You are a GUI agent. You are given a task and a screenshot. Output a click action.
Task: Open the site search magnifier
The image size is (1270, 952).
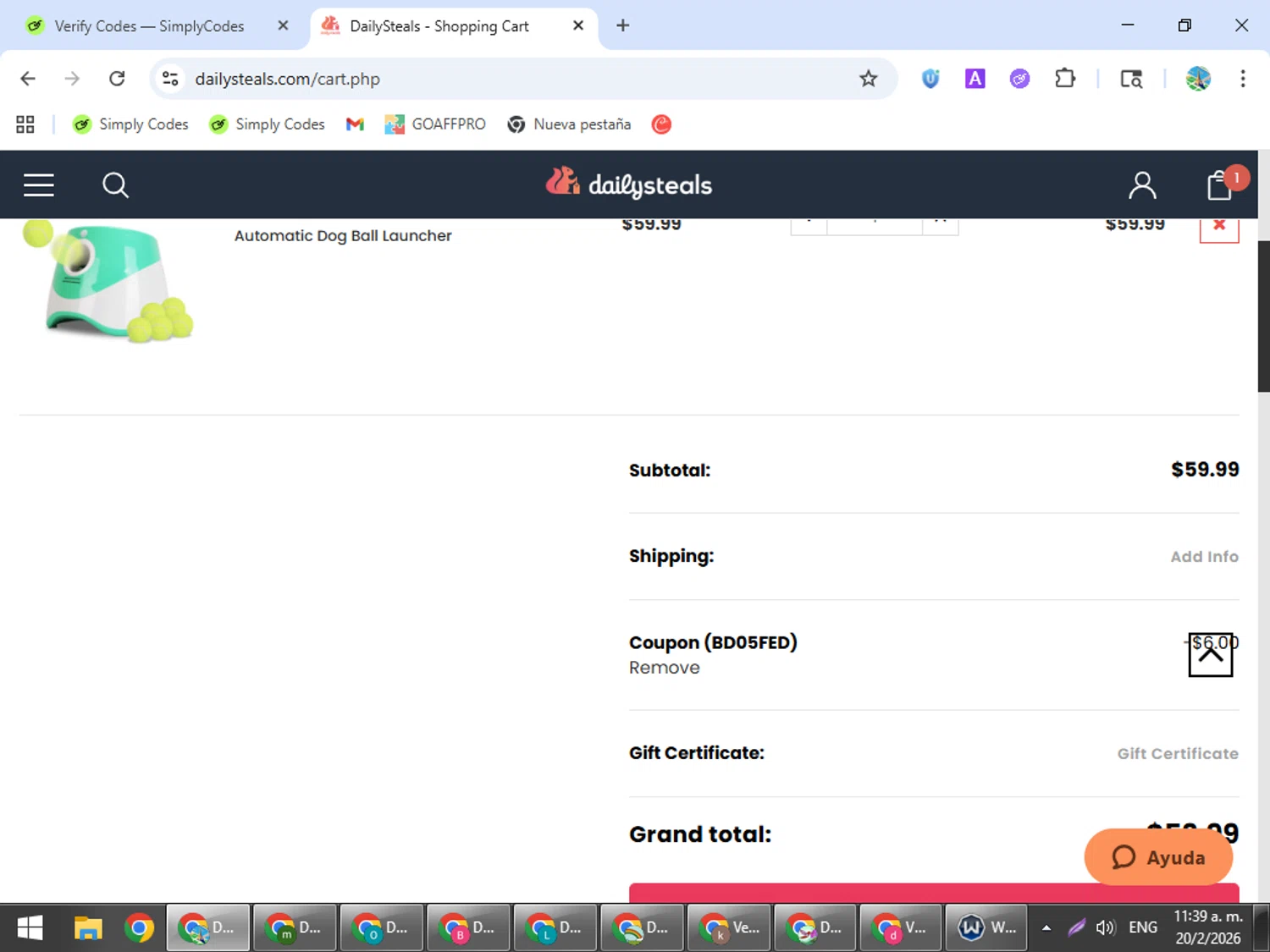coord(115,184)
